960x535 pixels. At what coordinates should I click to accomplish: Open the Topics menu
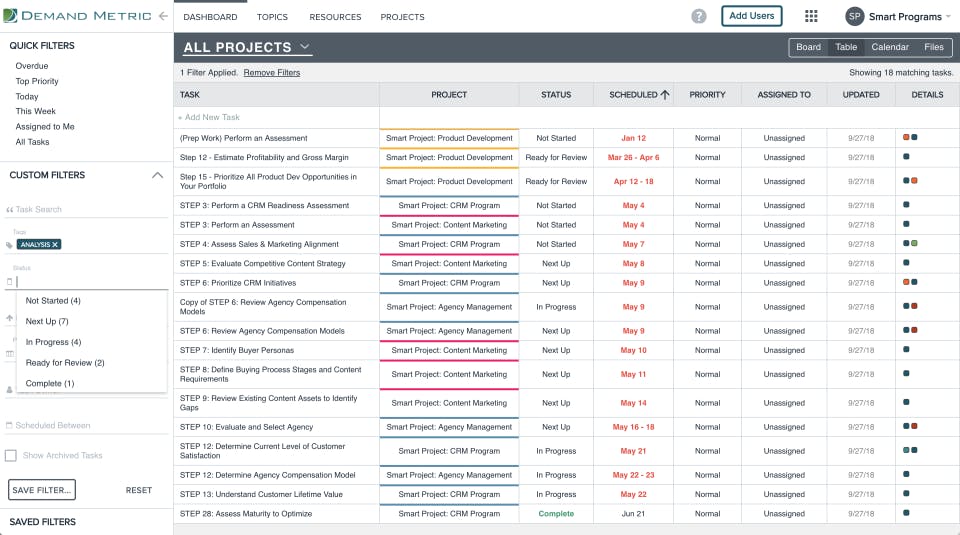(272, 17)
